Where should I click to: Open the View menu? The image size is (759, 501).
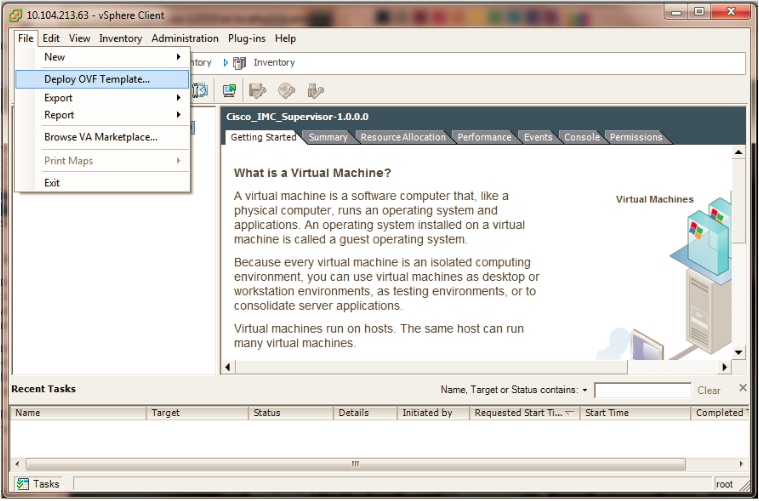[79, 38]
